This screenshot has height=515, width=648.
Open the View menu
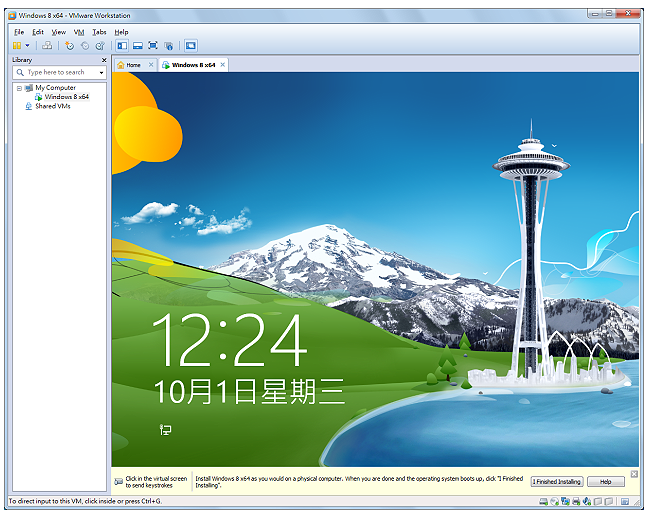(58, 32)
